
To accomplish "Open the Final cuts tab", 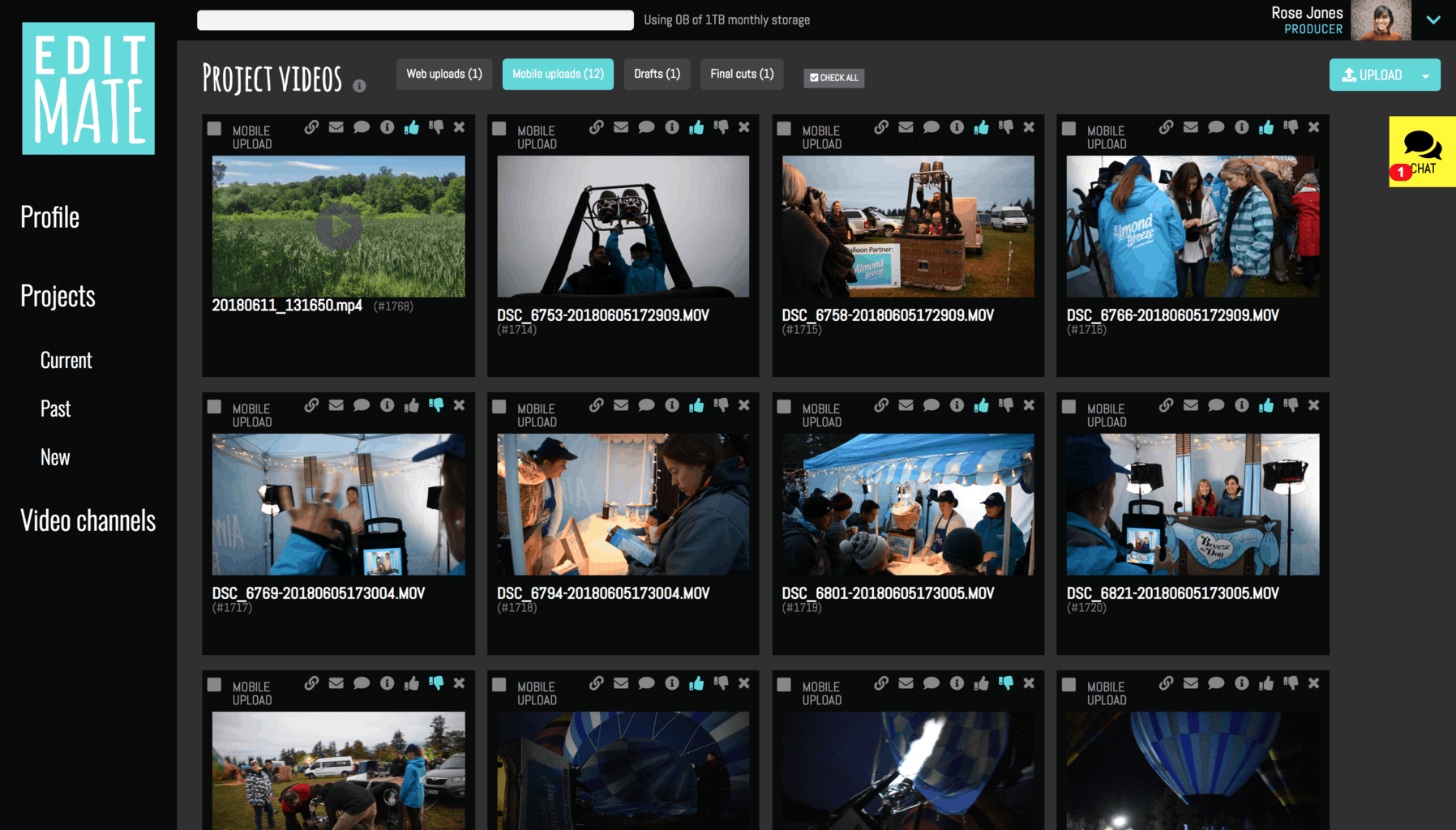I will tap(742, 74).
